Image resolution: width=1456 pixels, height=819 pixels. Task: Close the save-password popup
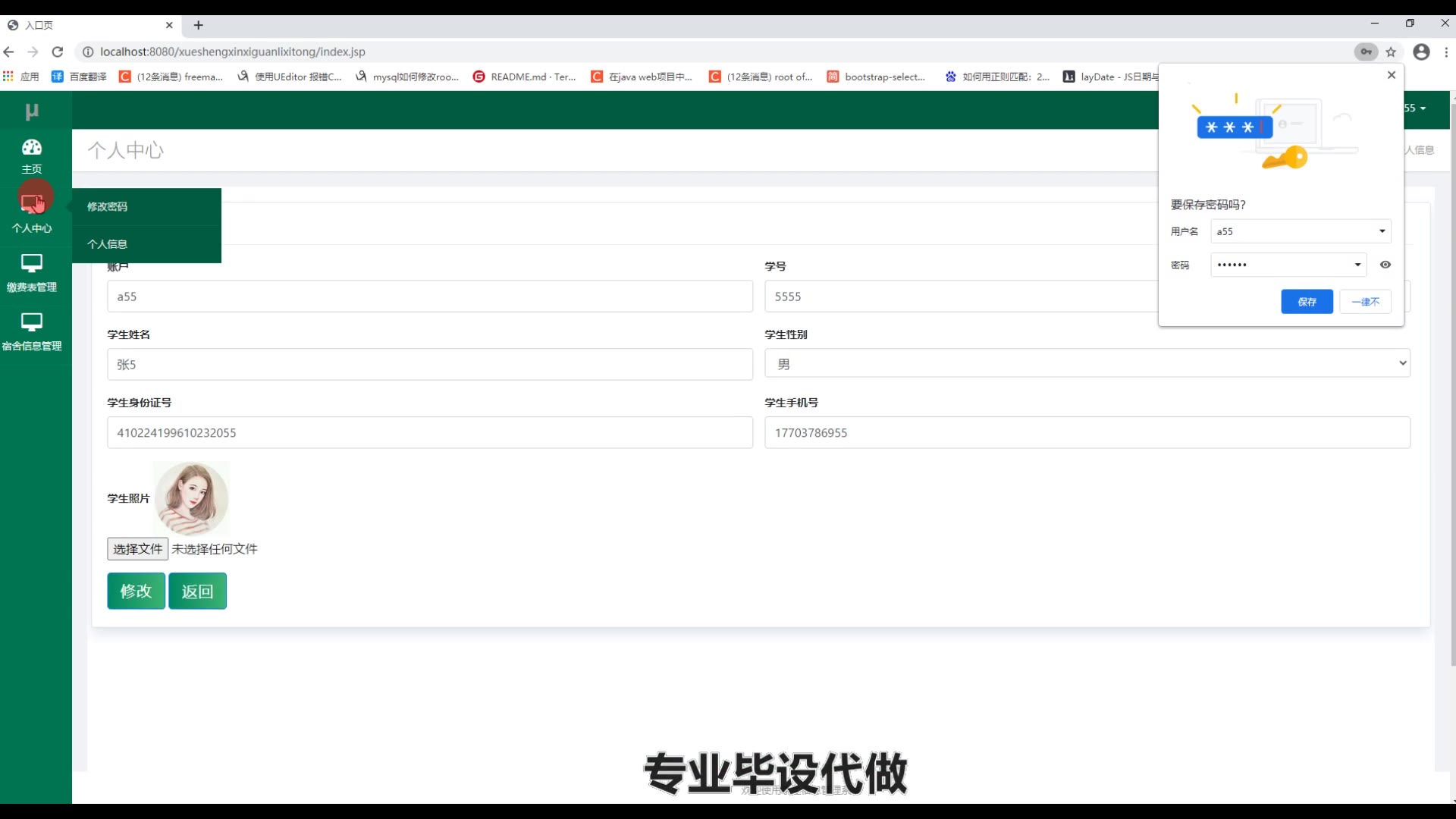1392,75
